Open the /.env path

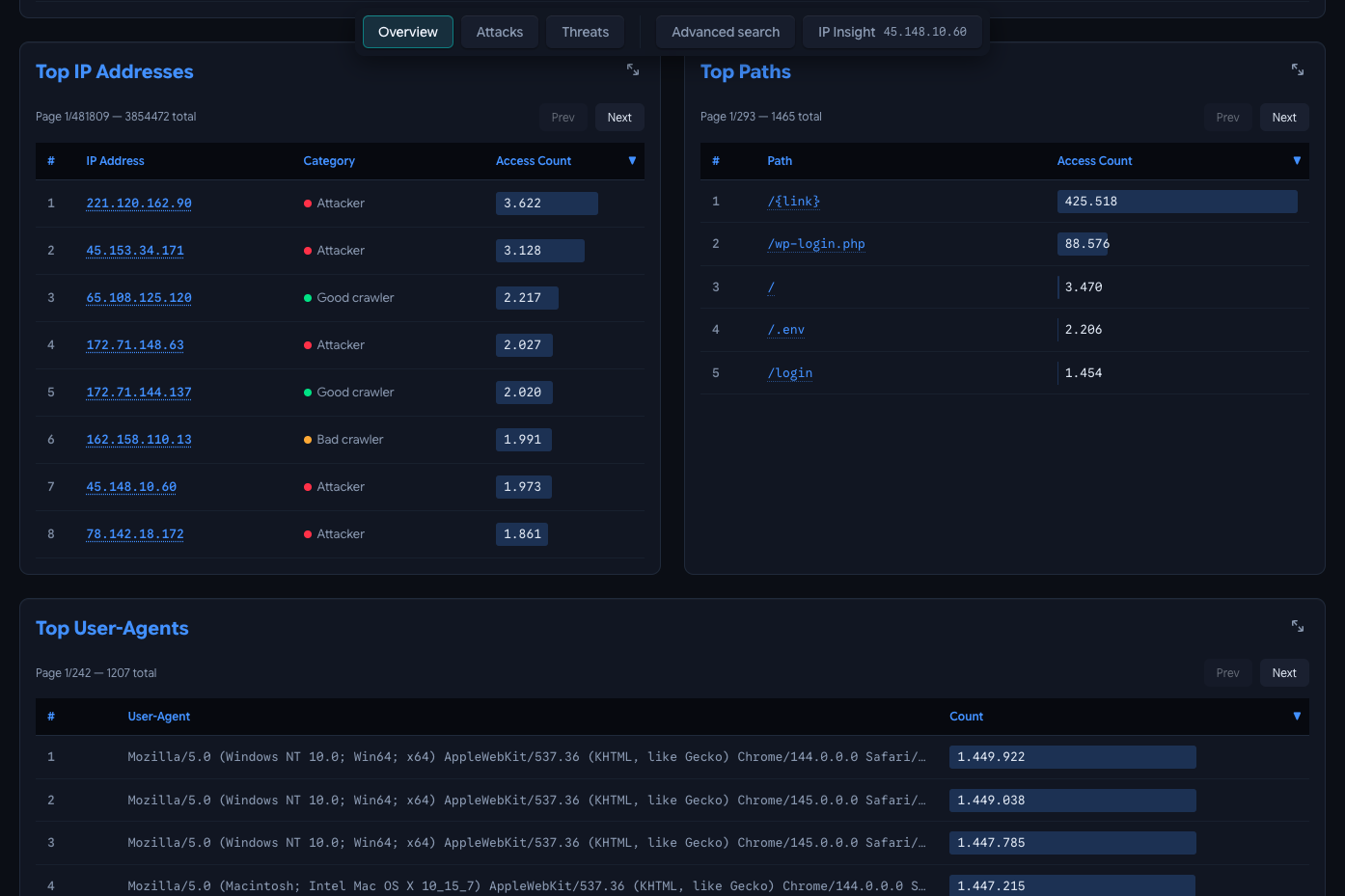(x=786, y=330)
